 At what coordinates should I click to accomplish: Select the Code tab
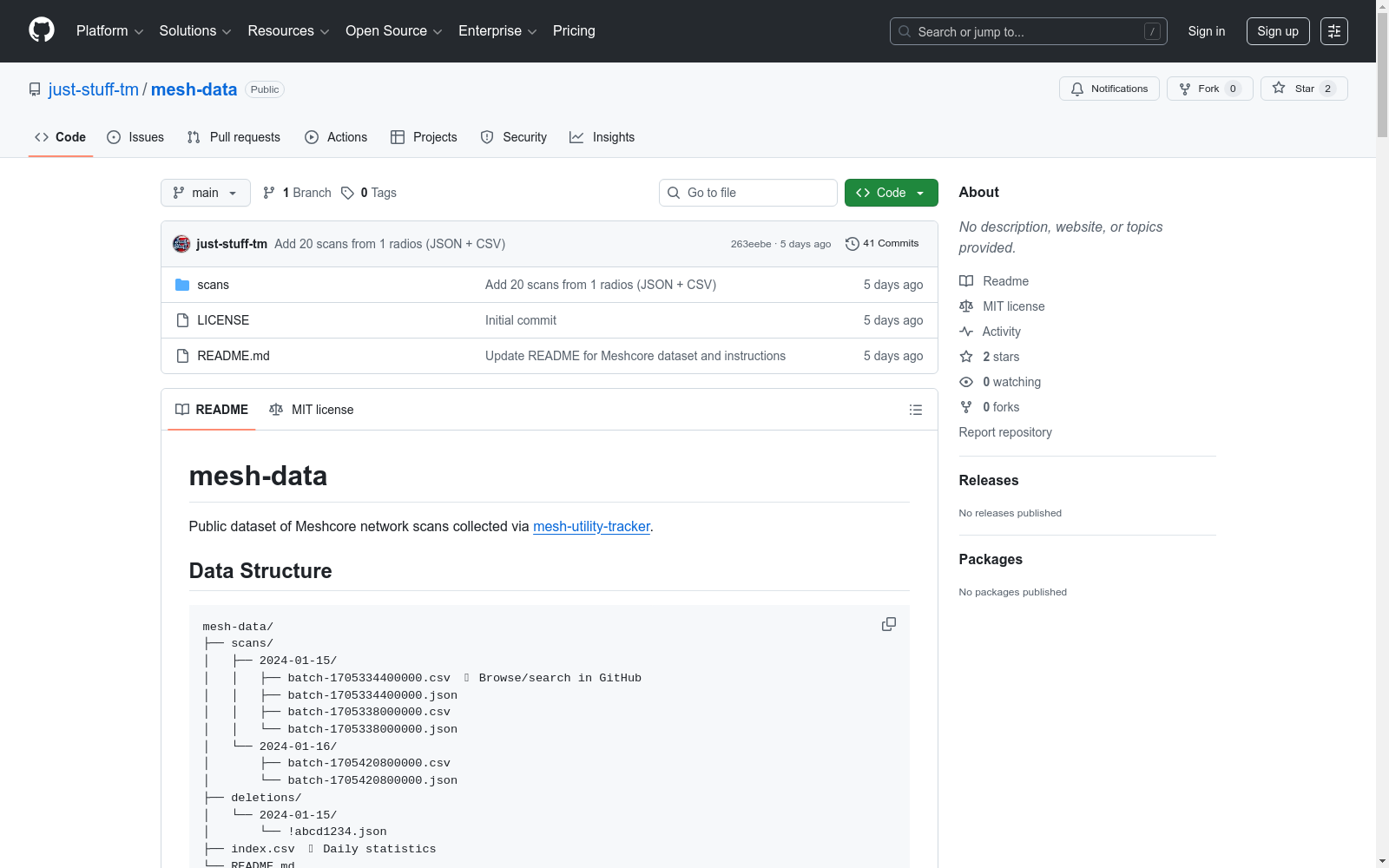60,137
